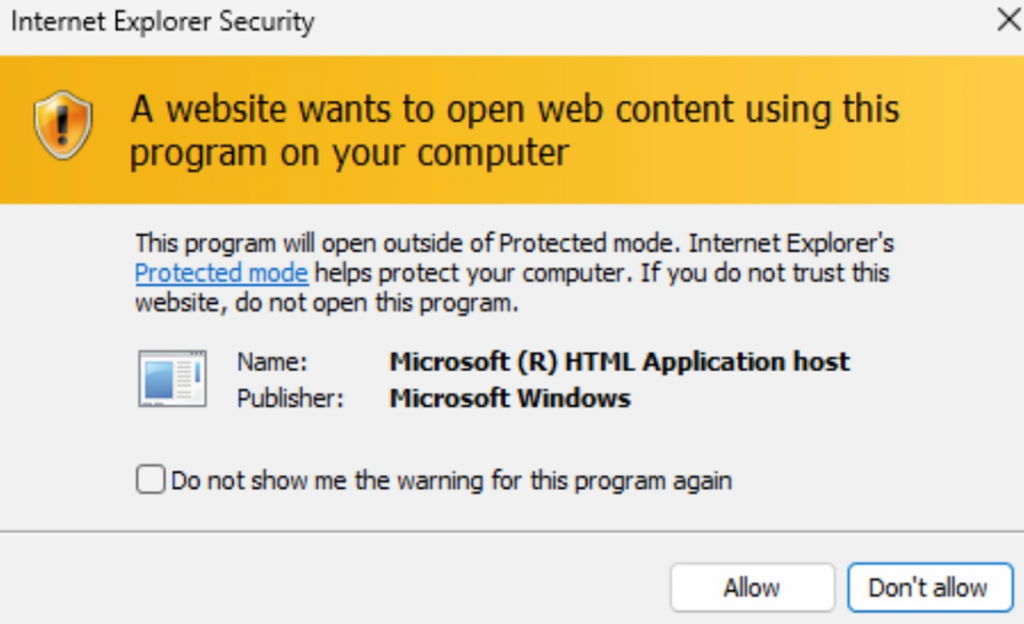Click the HTML Application host program icon

point(172,379)
